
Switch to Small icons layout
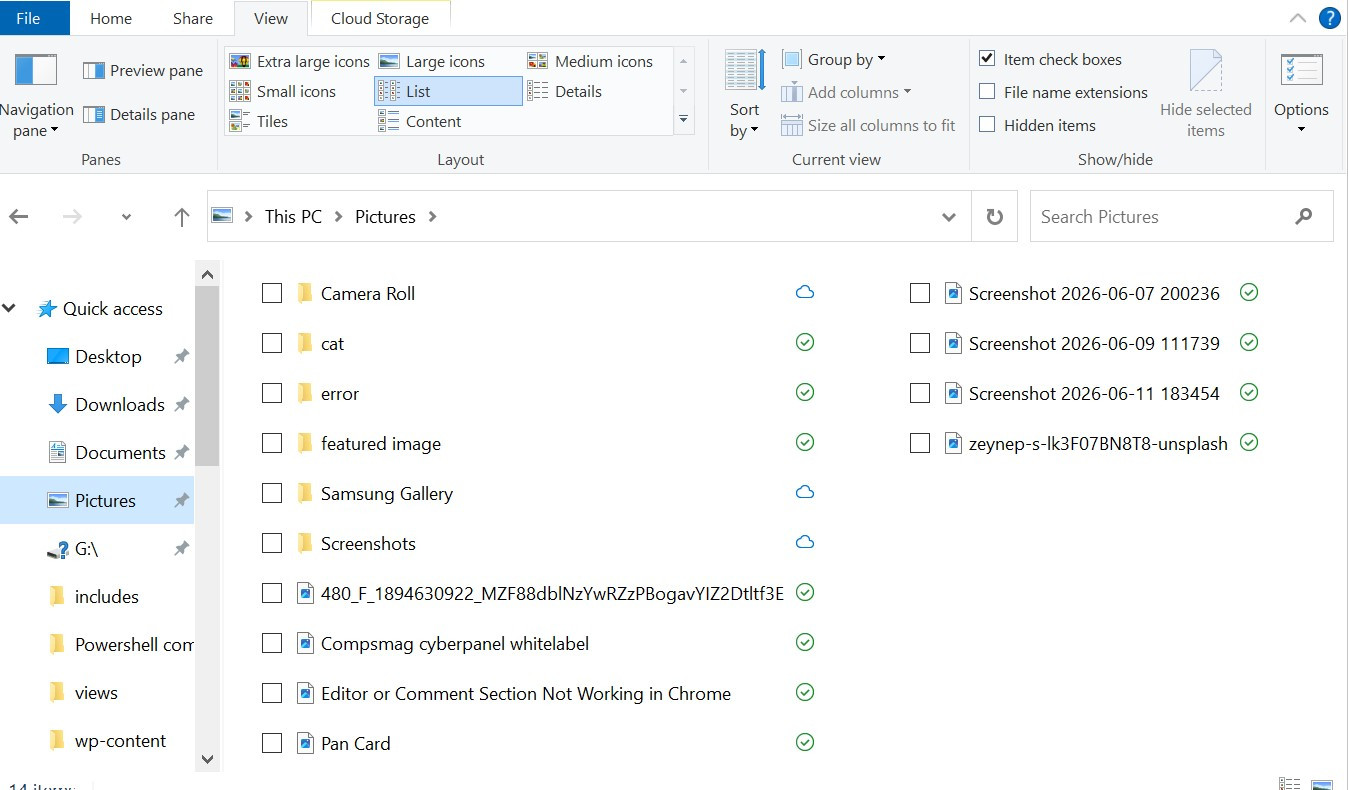tap(283, 91)
